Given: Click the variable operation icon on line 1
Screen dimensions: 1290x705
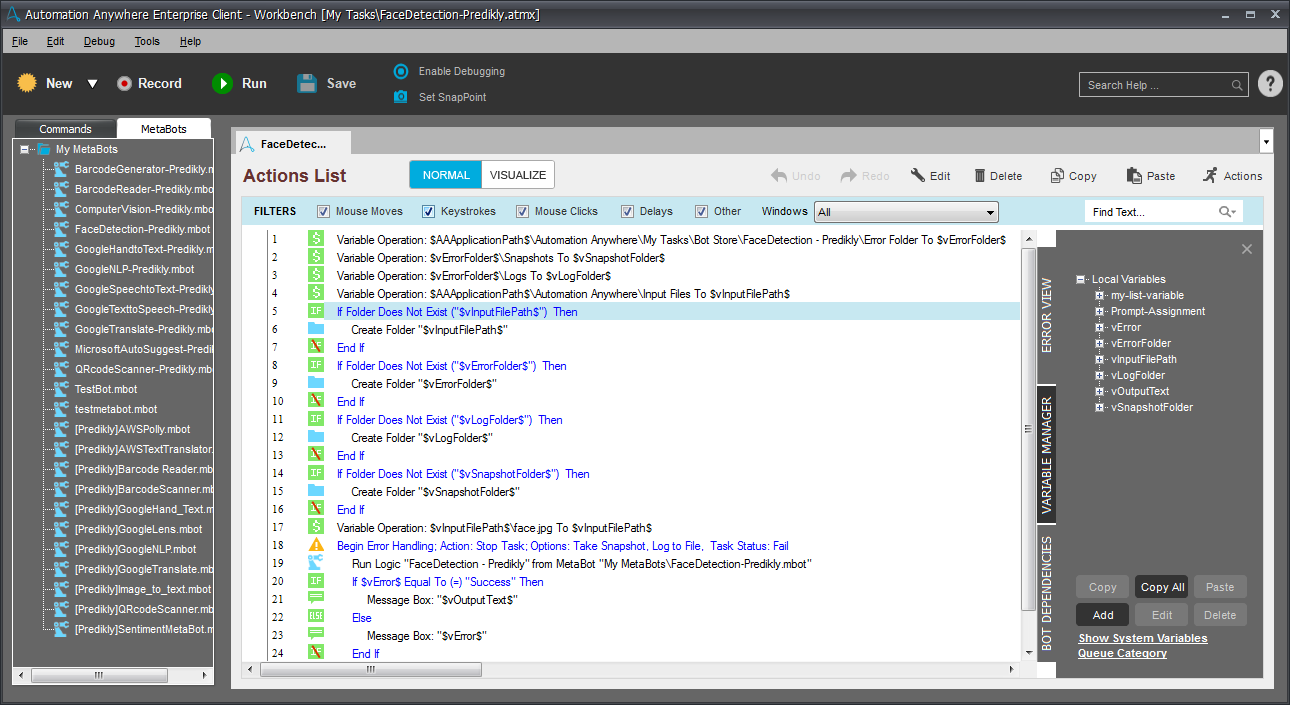Looking at the screenshot, I should tap(316, 240).
